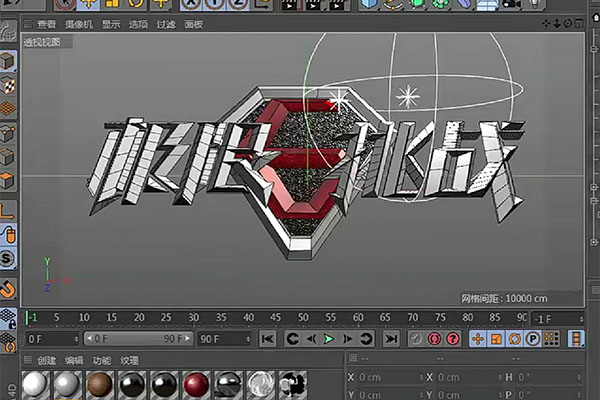Open the film strip frame-rate dropdown
Screen dimensions: 600x400
pos(576,339)
